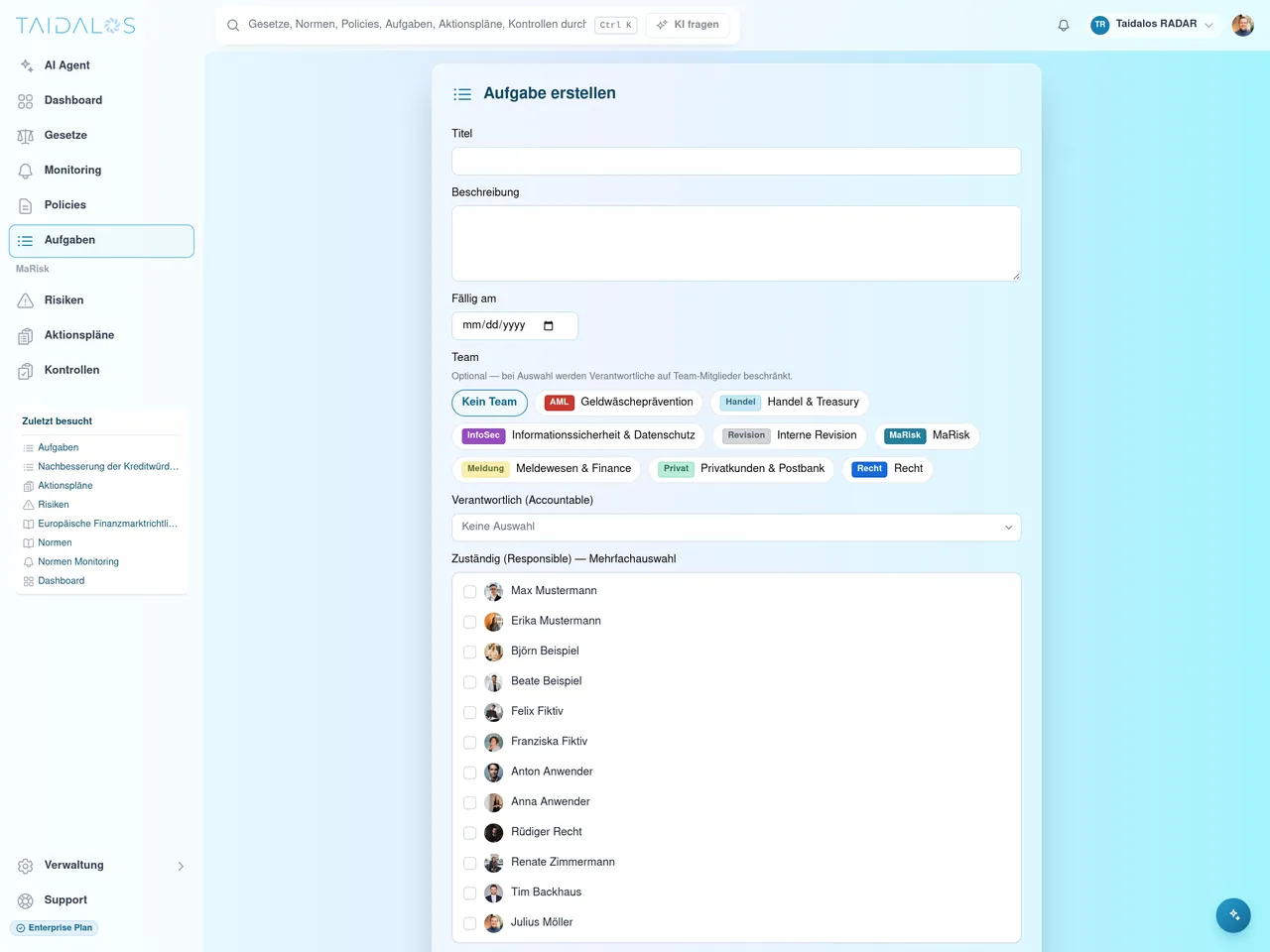Open recently visited Risiken link
1270x952 pixels.
coord(54,505)
